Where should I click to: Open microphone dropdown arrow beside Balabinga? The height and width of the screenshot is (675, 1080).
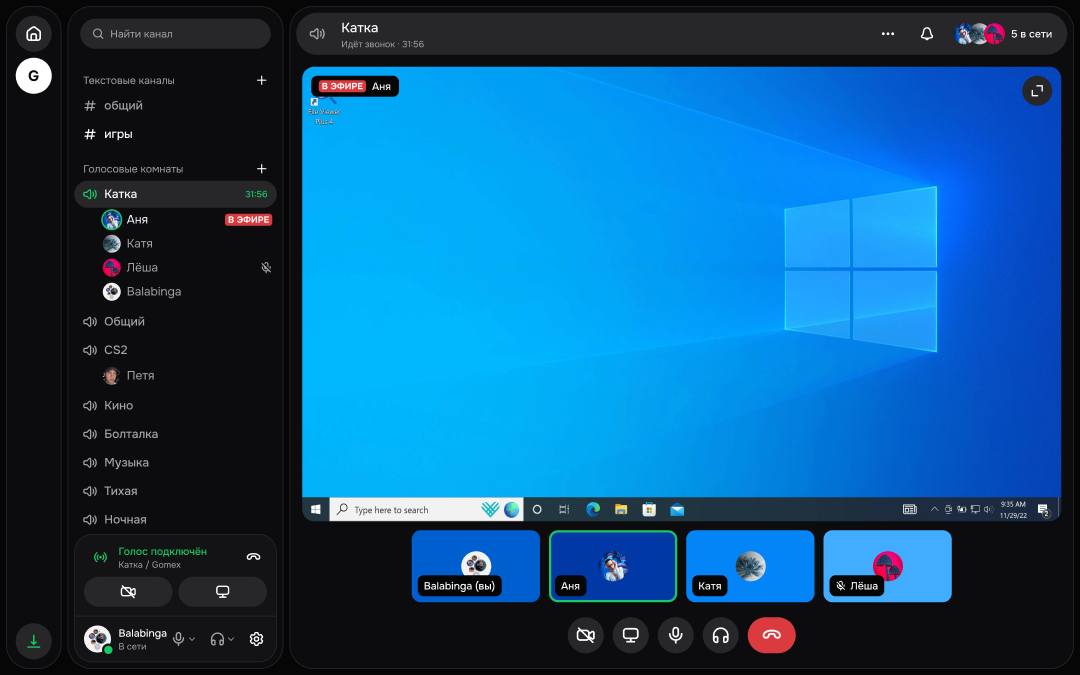[192, 639]
